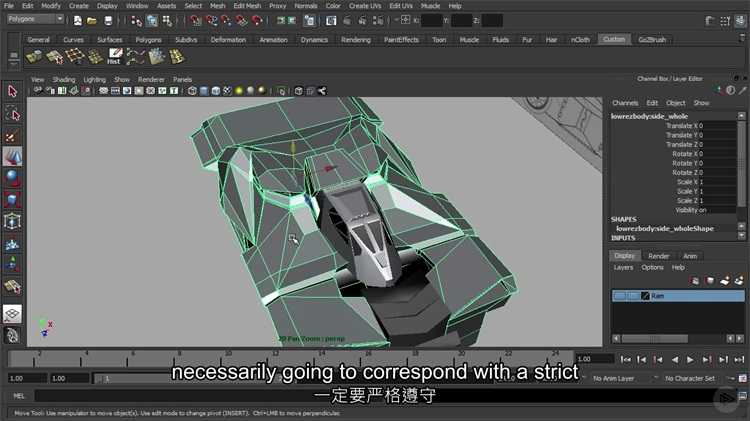This screenshot has width=750, height=421.
Task: Open the Channels menu in Channel Box
Action: click(x=625, y=103)
